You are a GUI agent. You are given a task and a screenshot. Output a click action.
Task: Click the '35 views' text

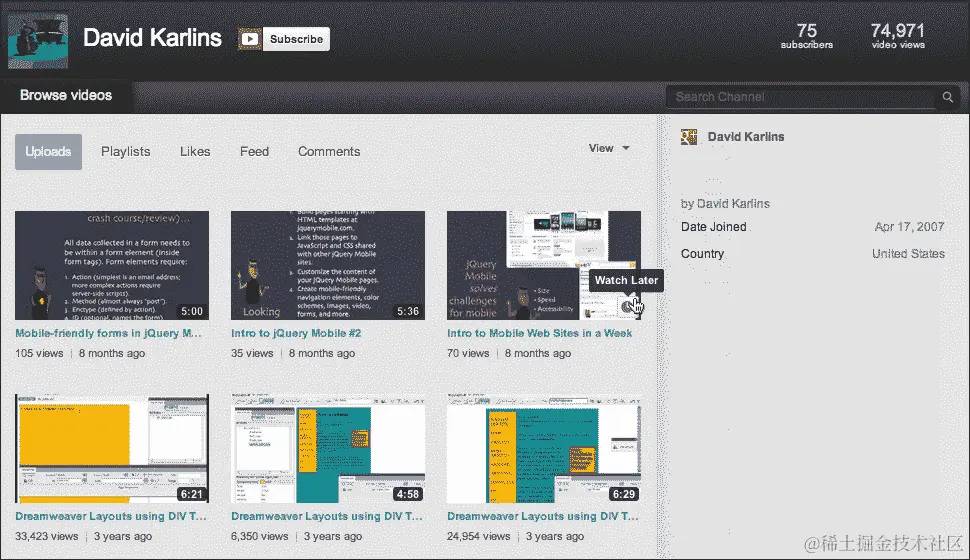coord(252,353)
